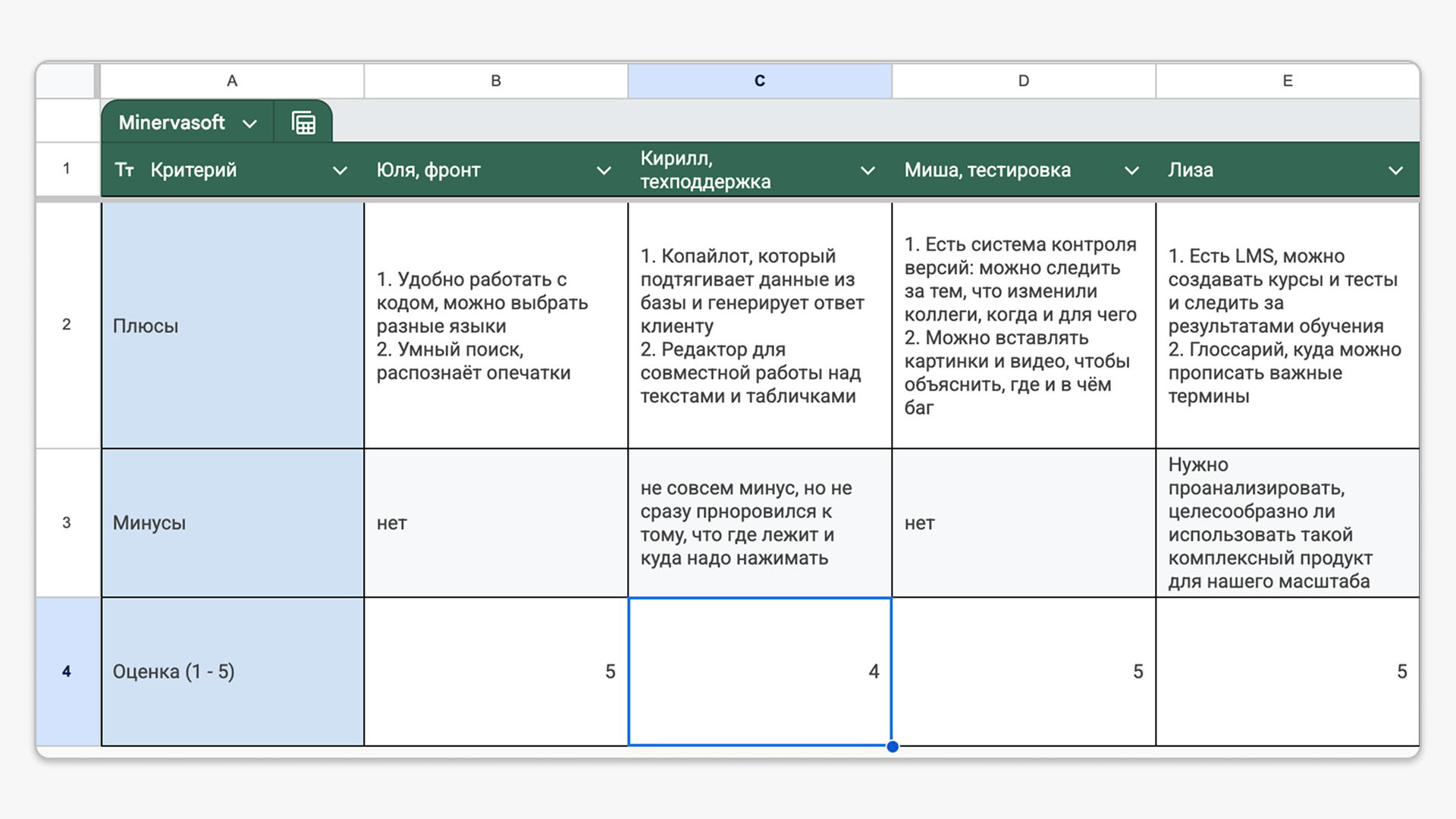1456x819 pixels.
Task: Click Юля's pluses cell about working with code
Action: coord(496,325)
